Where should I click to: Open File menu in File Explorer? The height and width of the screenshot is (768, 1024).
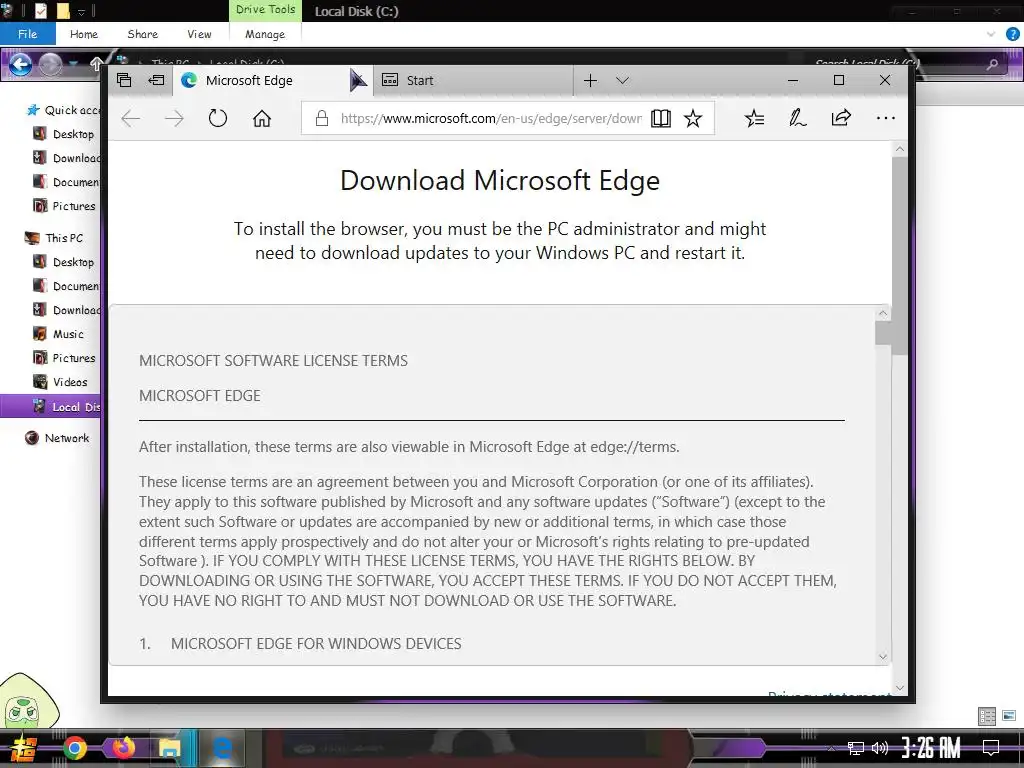click(x=27, y=34)
